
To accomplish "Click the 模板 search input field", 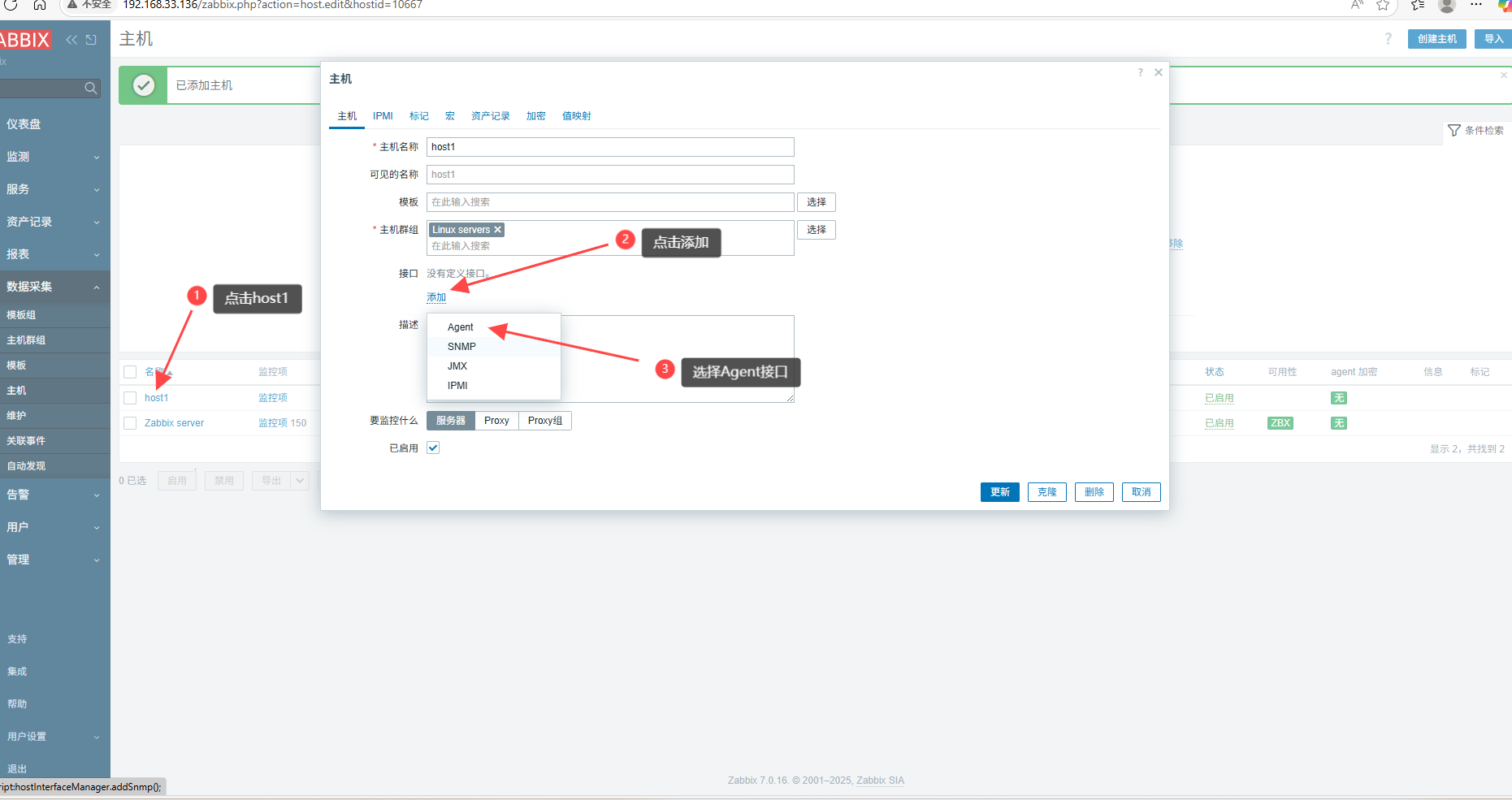I will [x=610, y=202].
